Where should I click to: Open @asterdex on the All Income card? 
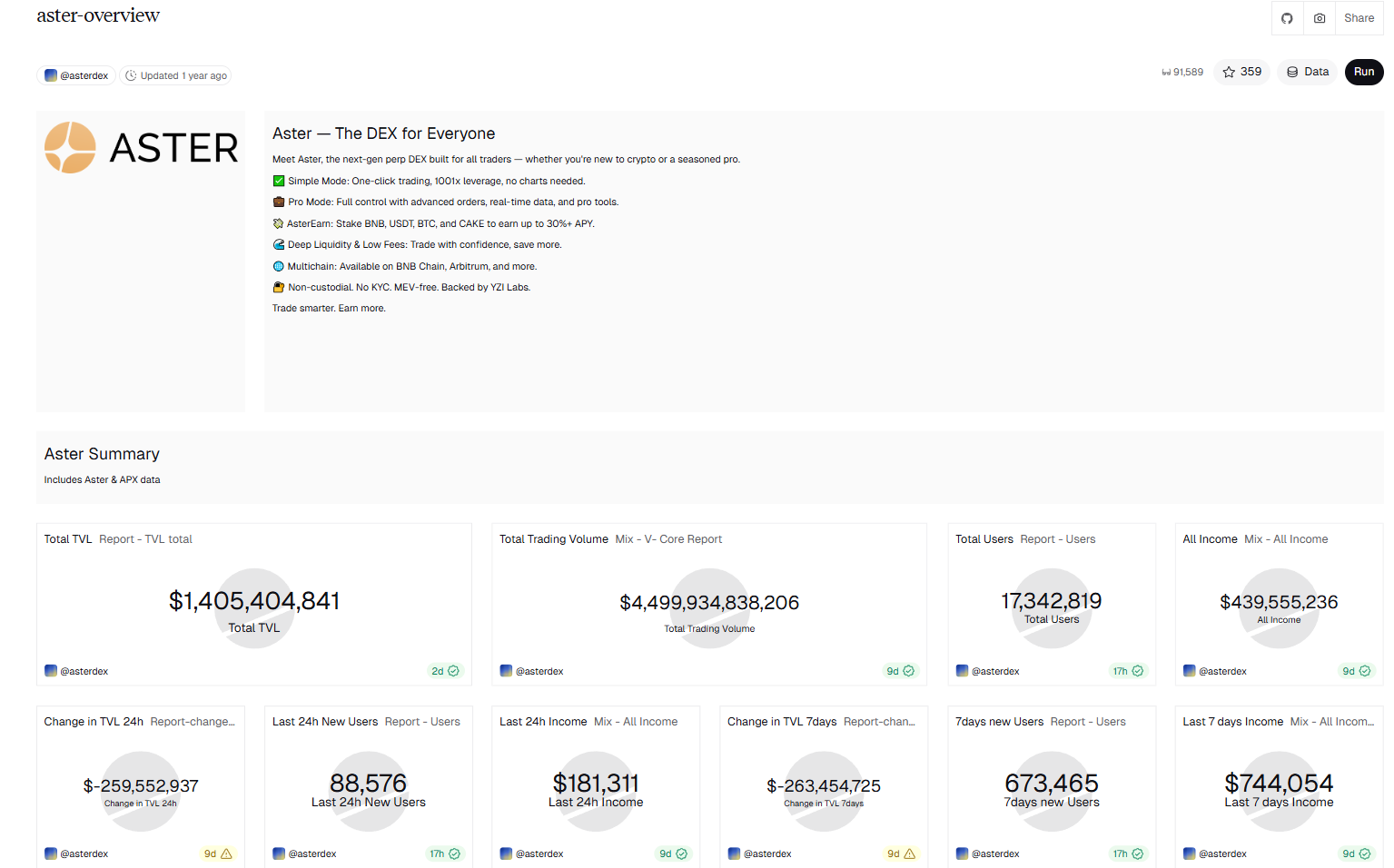[1215, 671]
